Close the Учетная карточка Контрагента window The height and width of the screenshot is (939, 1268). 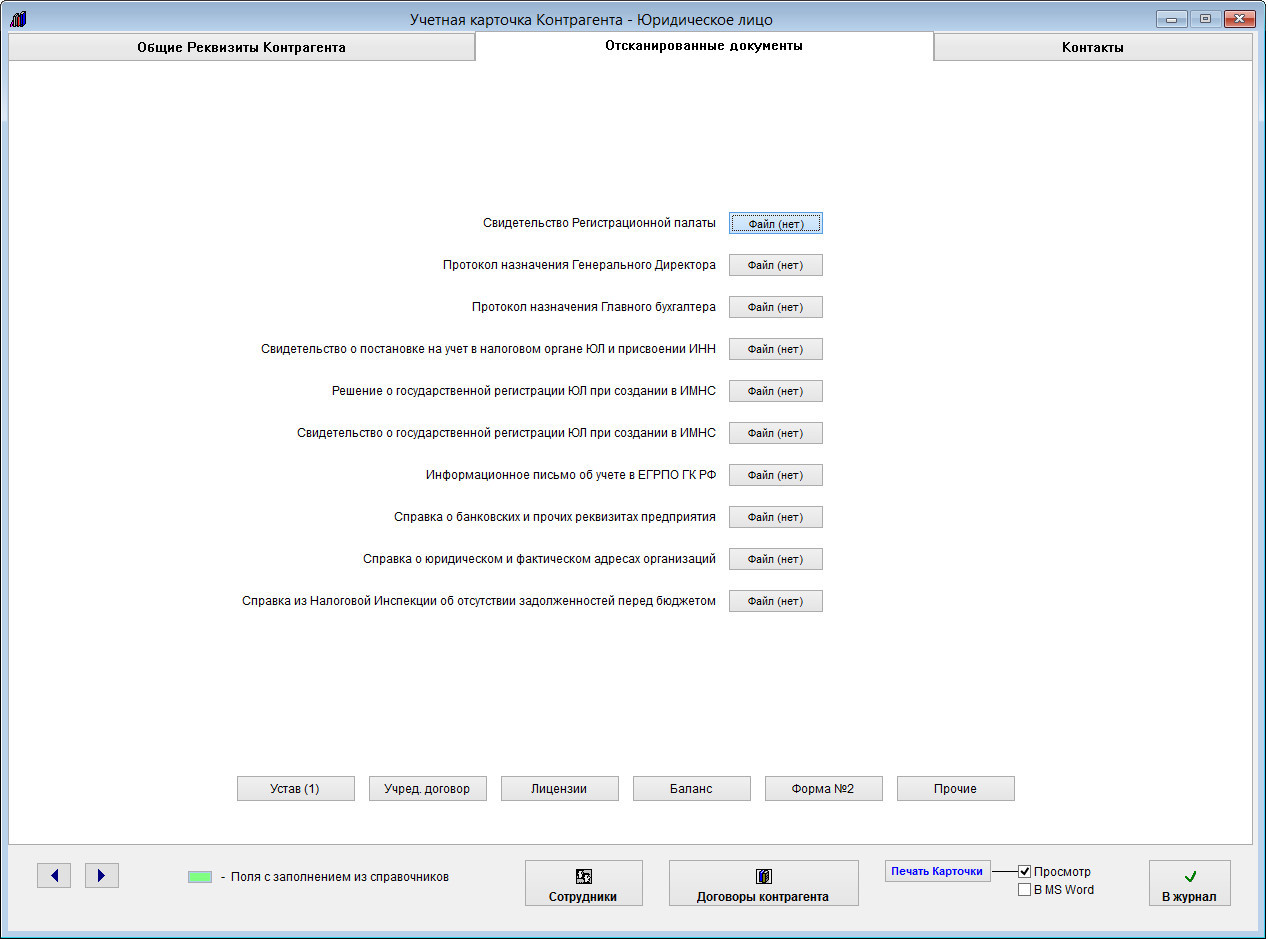[x=1240, y=19]
